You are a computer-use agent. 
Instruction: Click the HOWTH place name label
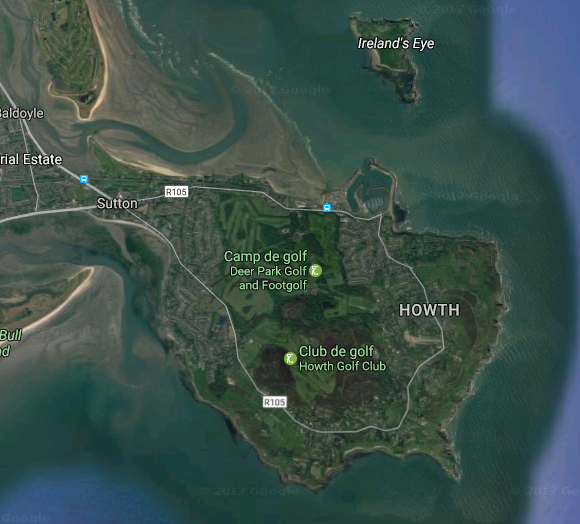click(429, 310)
